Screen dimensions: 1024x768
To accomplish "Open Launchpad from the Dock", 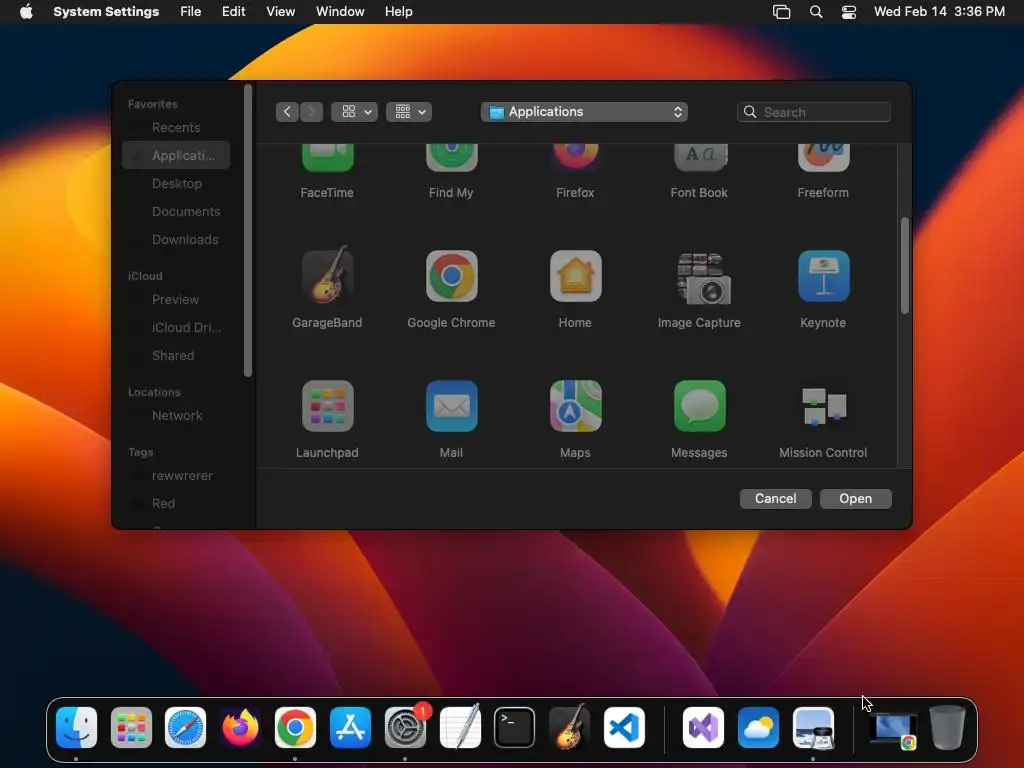I will 131,727.
